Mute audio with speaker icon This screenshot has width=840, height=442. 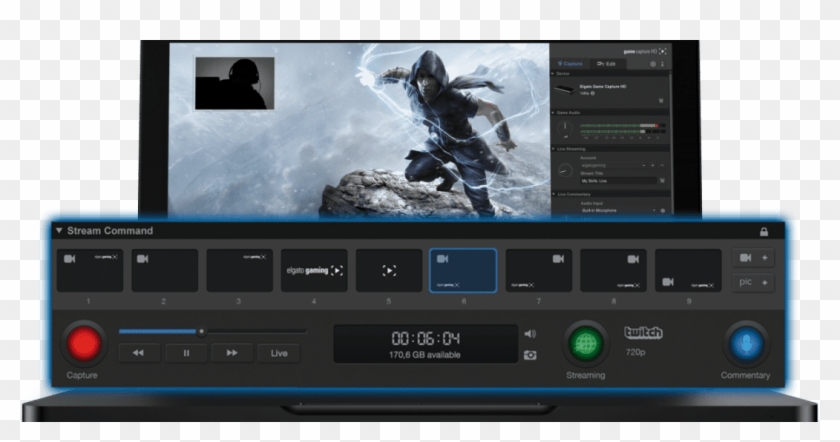coord(530,334)
